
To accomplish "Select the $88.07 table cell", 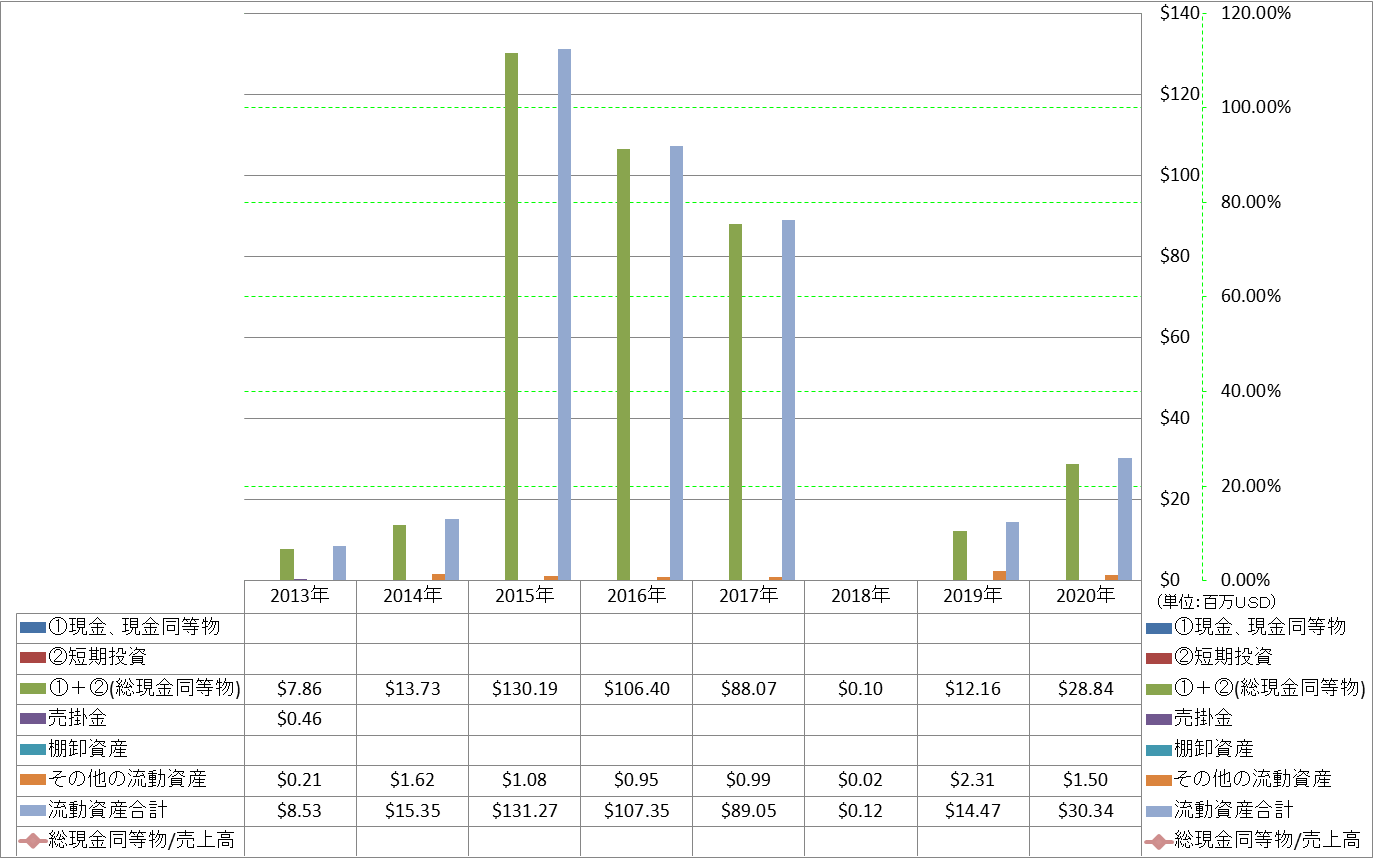I will 749,689.
